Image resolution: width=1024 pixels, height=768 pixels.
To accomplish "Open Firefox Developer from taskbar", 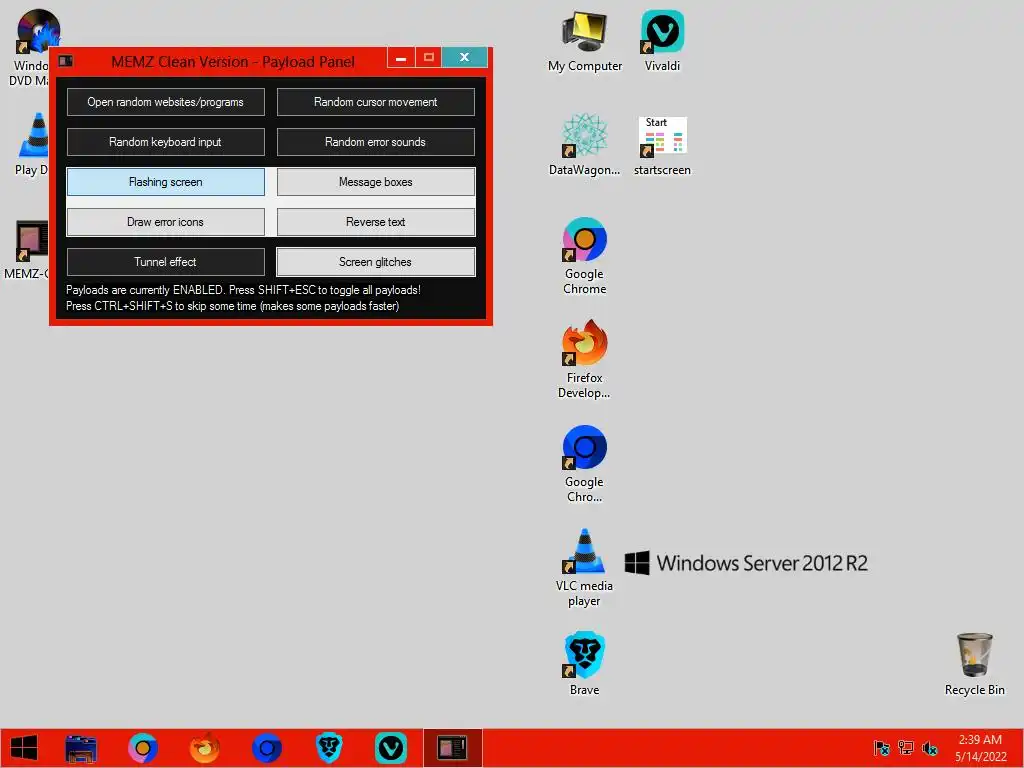I will point(204,748).
